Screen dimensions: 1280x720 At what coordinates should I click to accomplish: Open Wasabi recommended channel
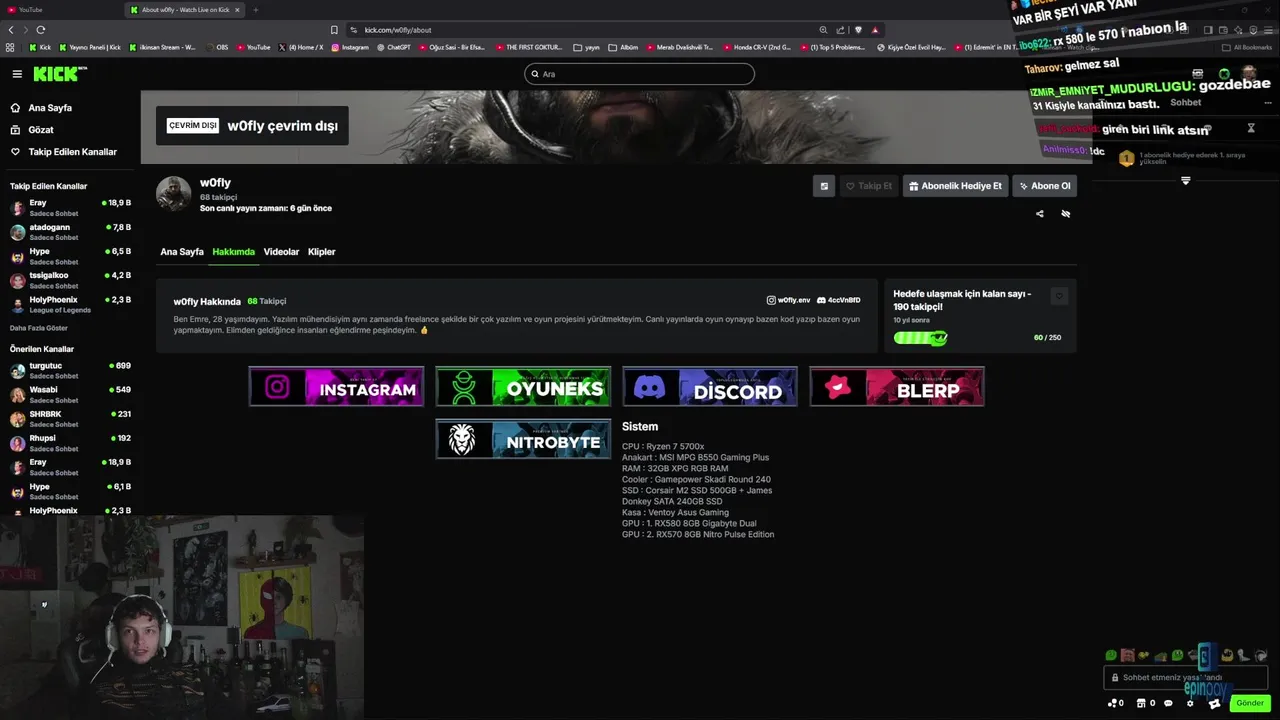click(70, 394)
